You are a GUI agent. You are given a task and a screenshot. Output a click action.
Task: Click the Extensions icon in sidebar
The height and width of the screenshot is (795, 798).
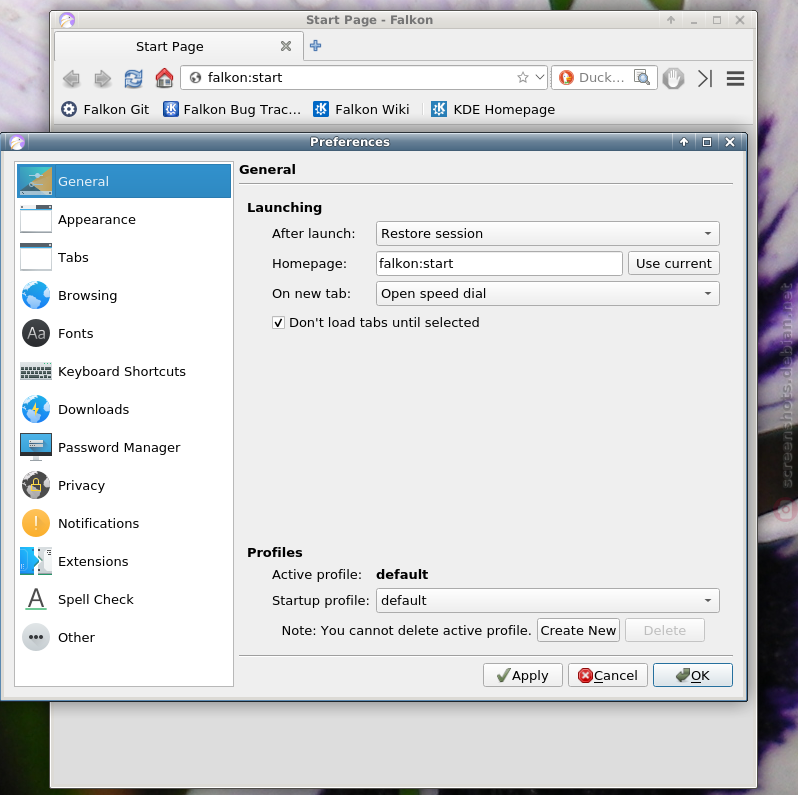[x=36, y=561]
